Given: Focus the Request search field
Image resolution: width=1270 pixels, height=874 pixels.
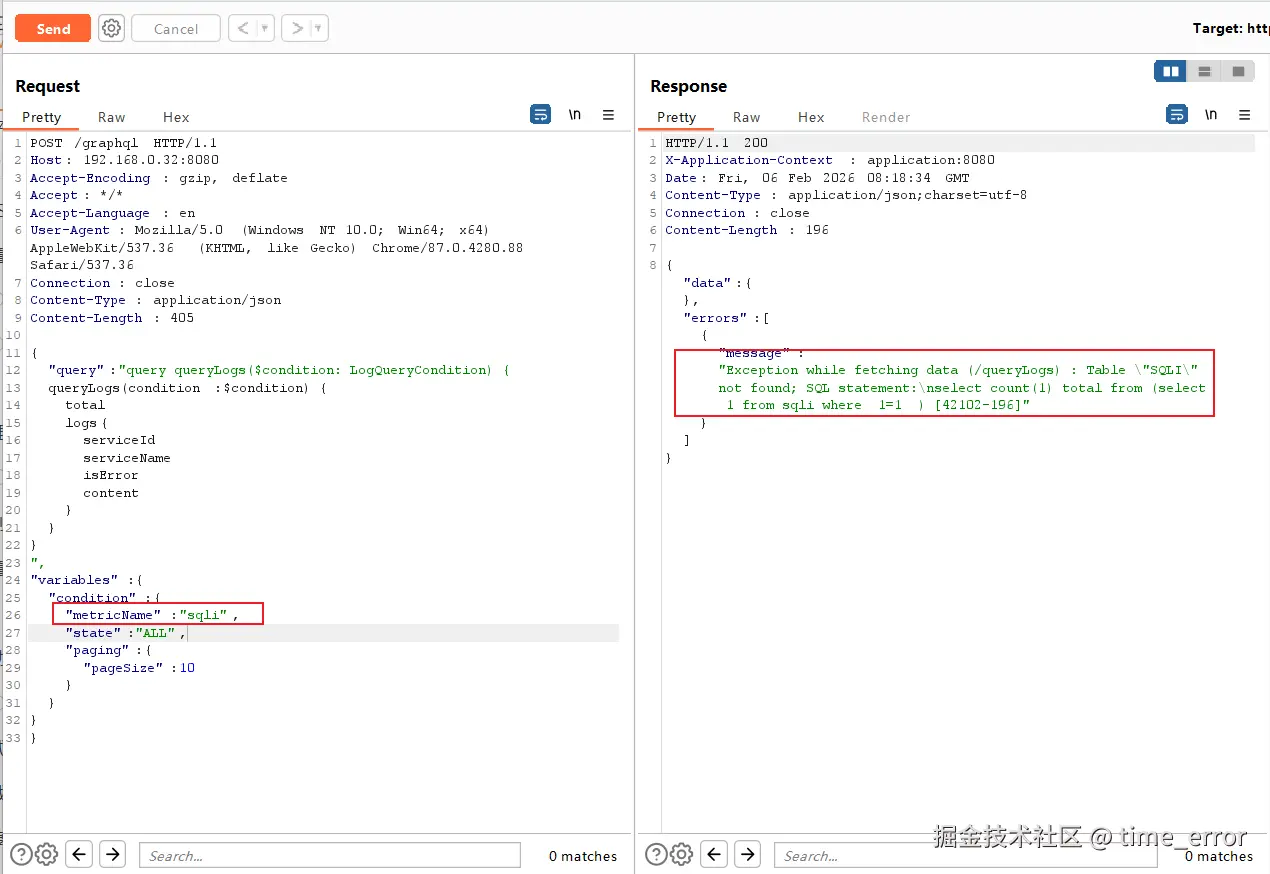Looking at the screenshot, I should pyautogui.click(x=330, y=855).
